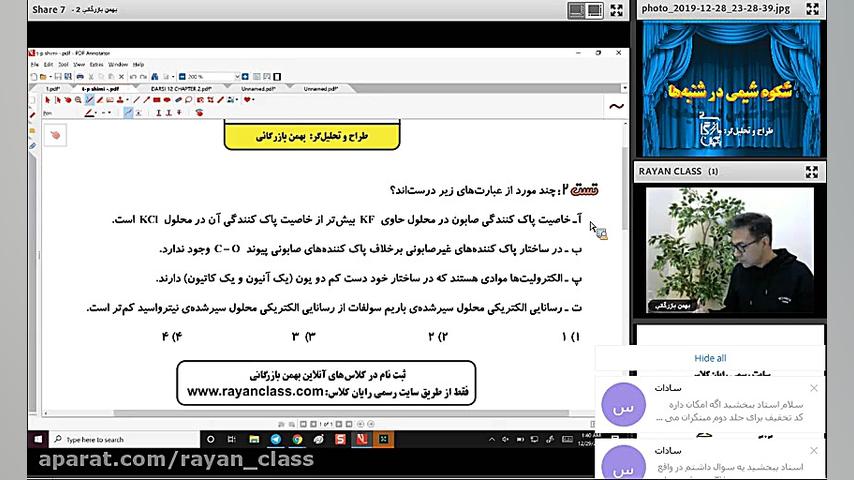Open Chrome from the taskbar
This screenshot has width=854, height=480.
click(297, 439)
